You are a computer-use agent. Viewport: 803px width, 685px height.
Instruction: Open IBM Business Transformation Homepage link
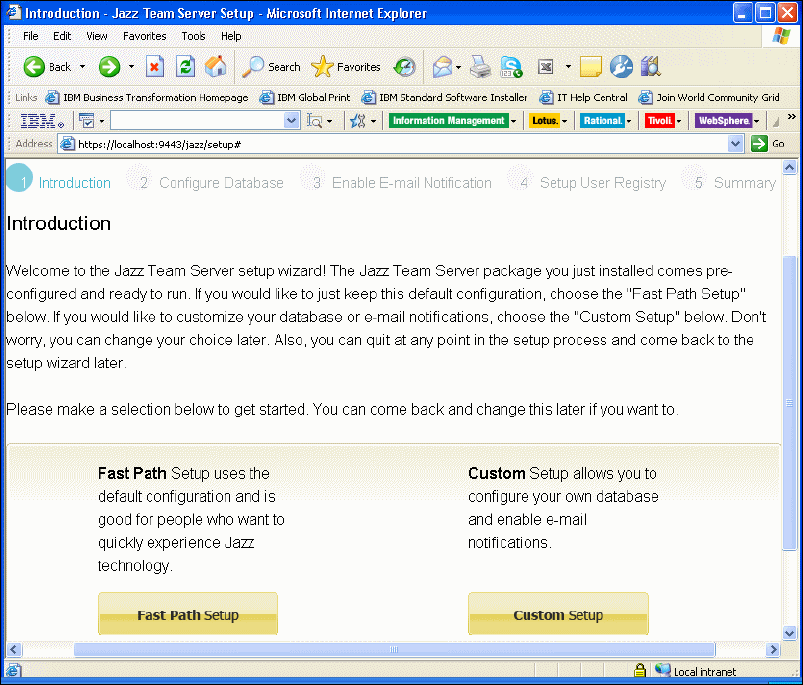tap(147, 97)
